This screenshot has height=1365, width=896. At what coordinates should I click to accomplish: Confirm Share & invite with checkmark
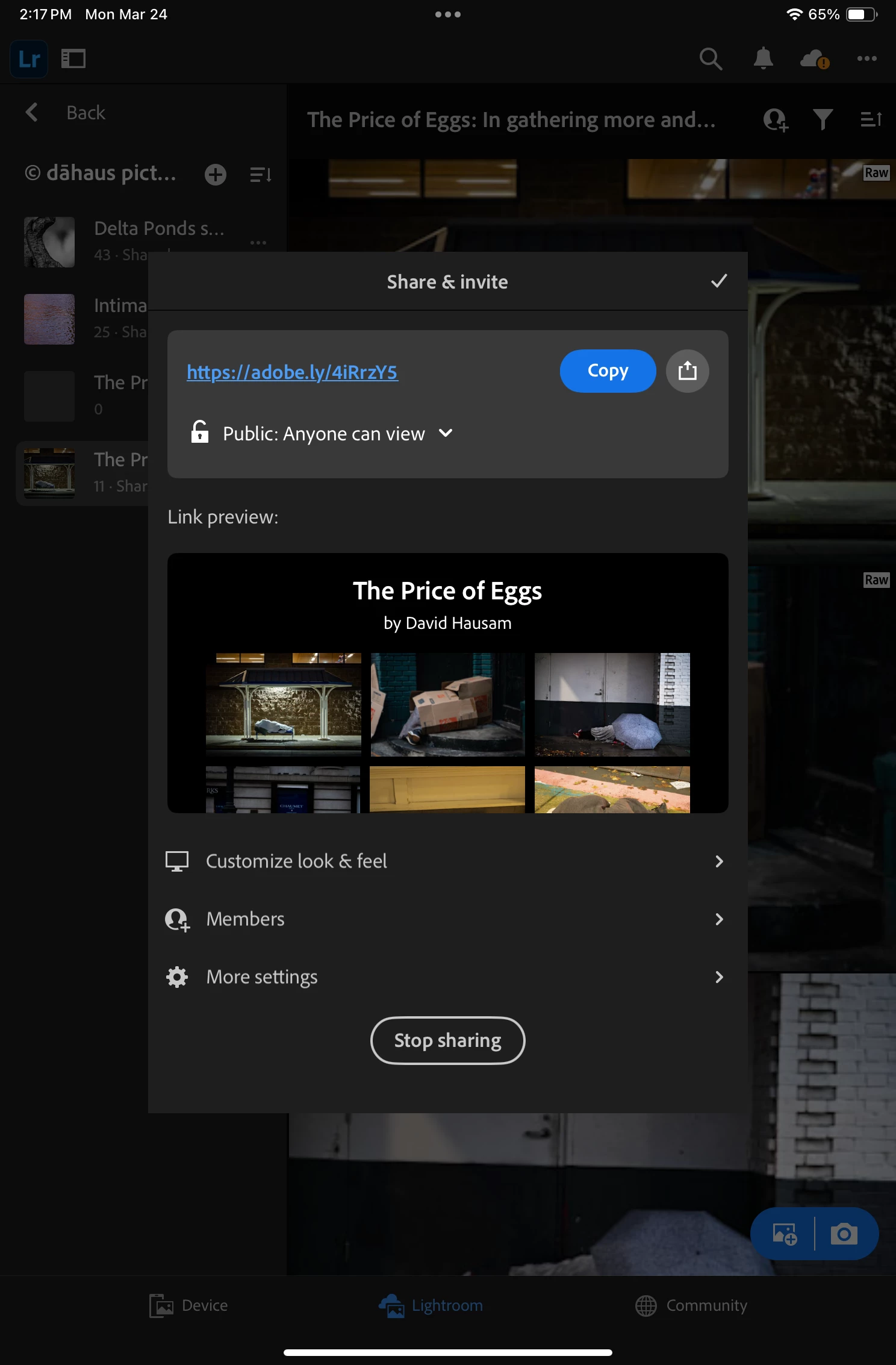coord(719,281)
